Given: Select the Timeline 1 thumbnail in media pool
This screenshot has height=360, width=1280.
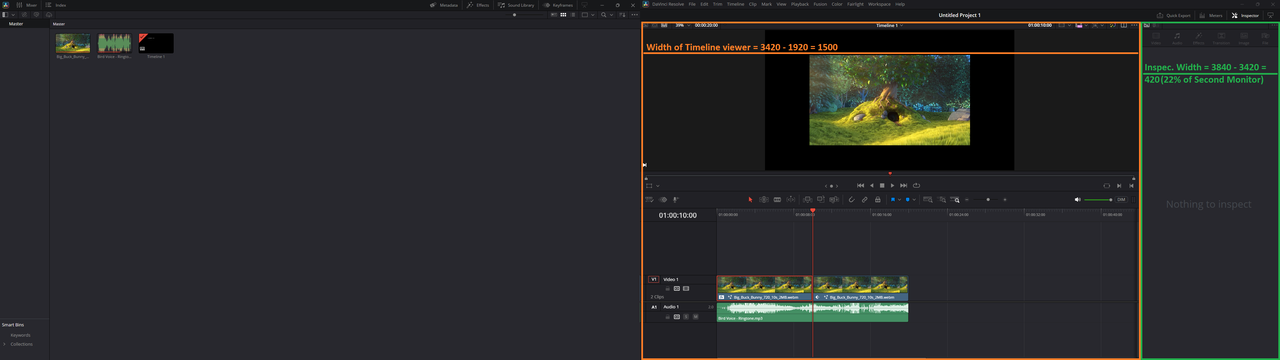Looking at the screenshot, I should pos(156,43).
